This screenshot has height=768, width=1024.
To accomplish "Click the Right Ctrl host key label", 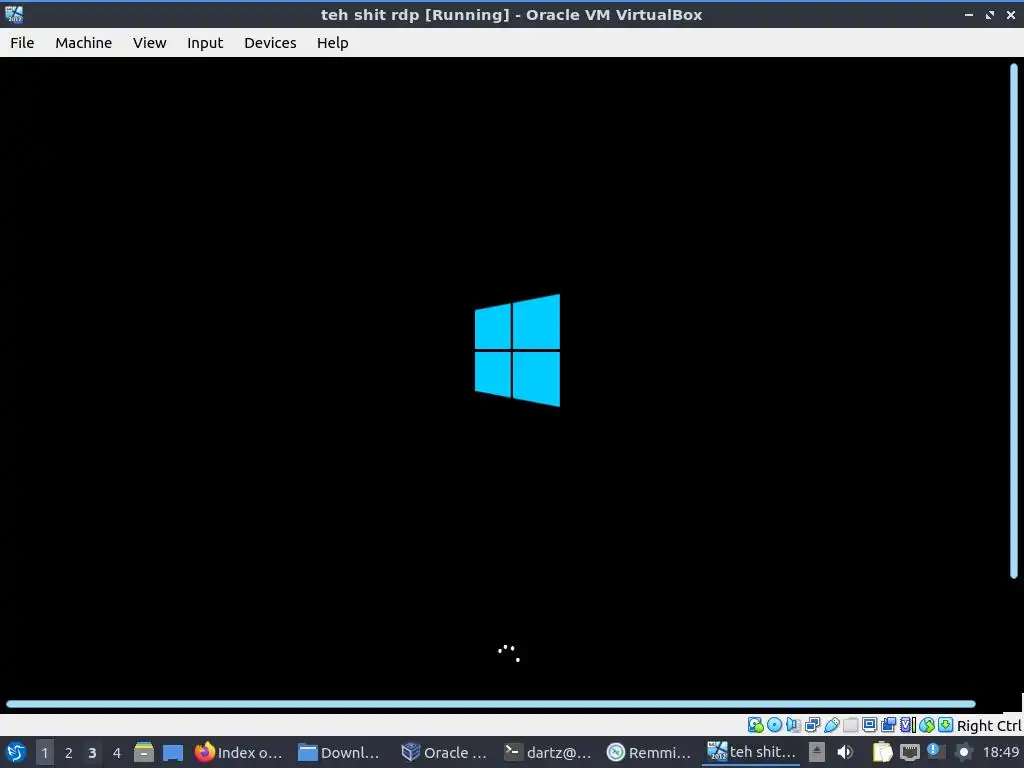I will [989, 726].
